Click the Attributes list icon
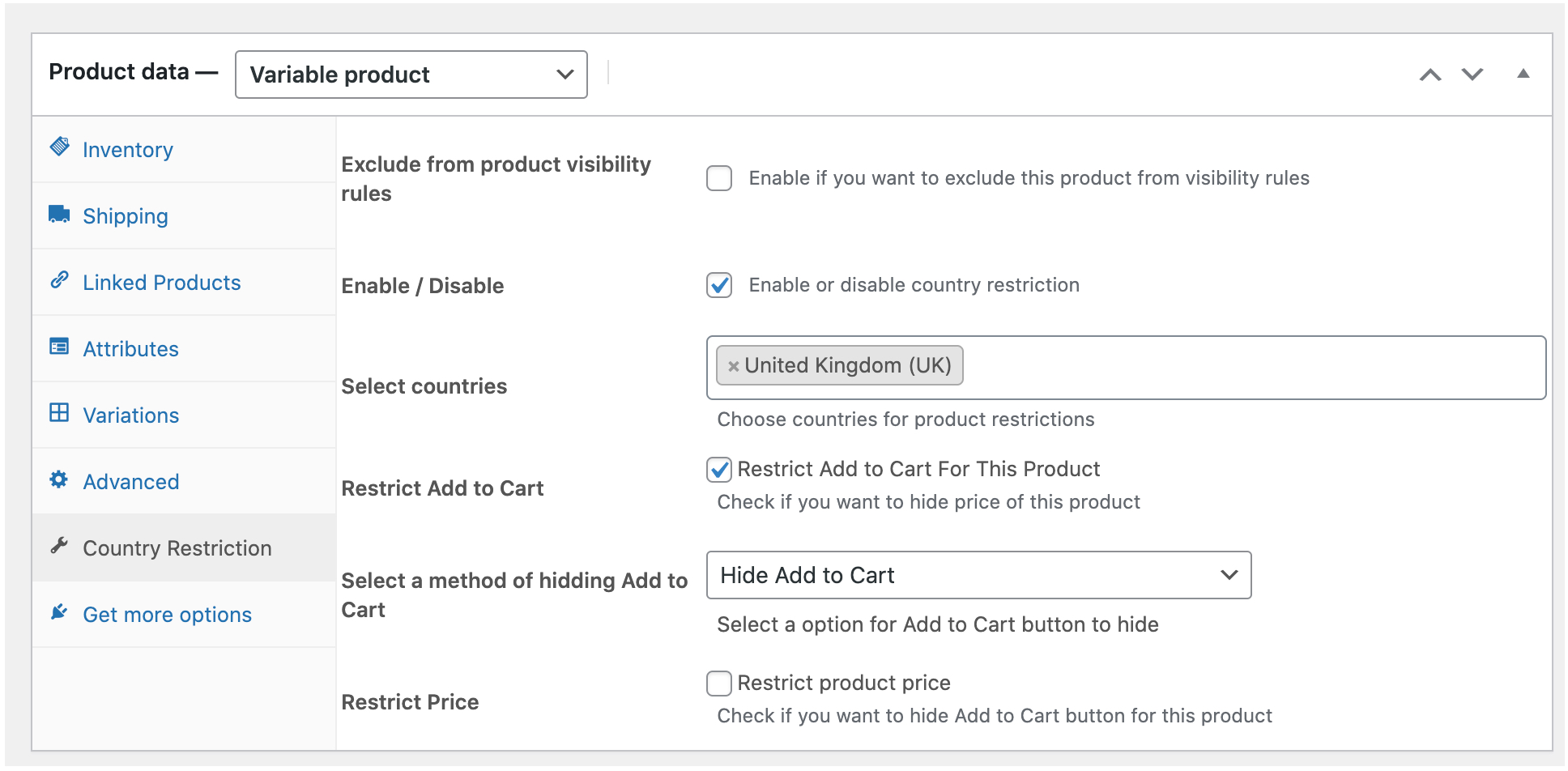Image resolution: width=1568 pixels, height=771 pixels. [59, 347]
